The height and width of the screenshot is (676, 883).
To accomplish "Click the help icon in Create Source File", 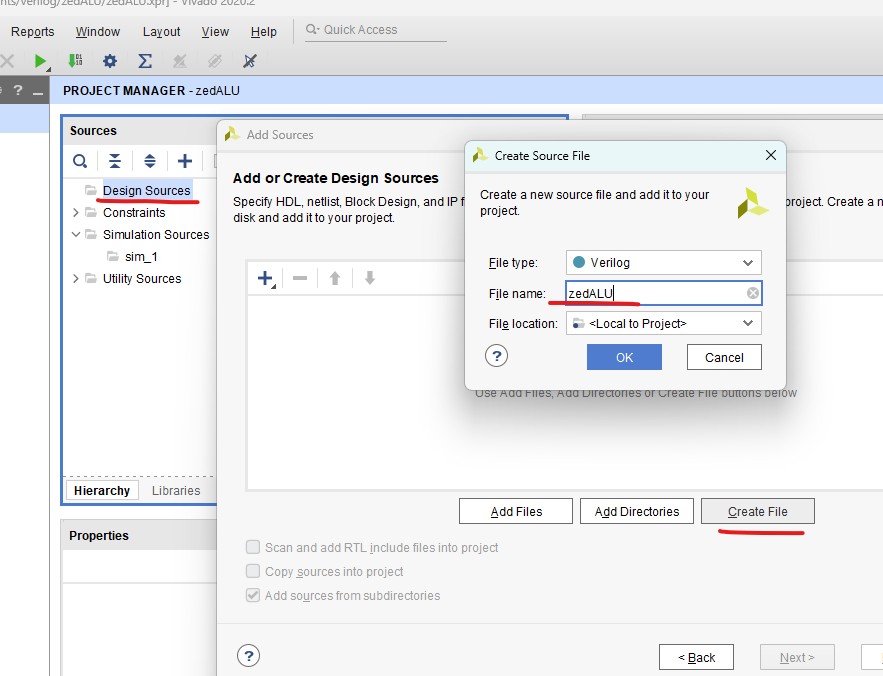I will [496, 356].
